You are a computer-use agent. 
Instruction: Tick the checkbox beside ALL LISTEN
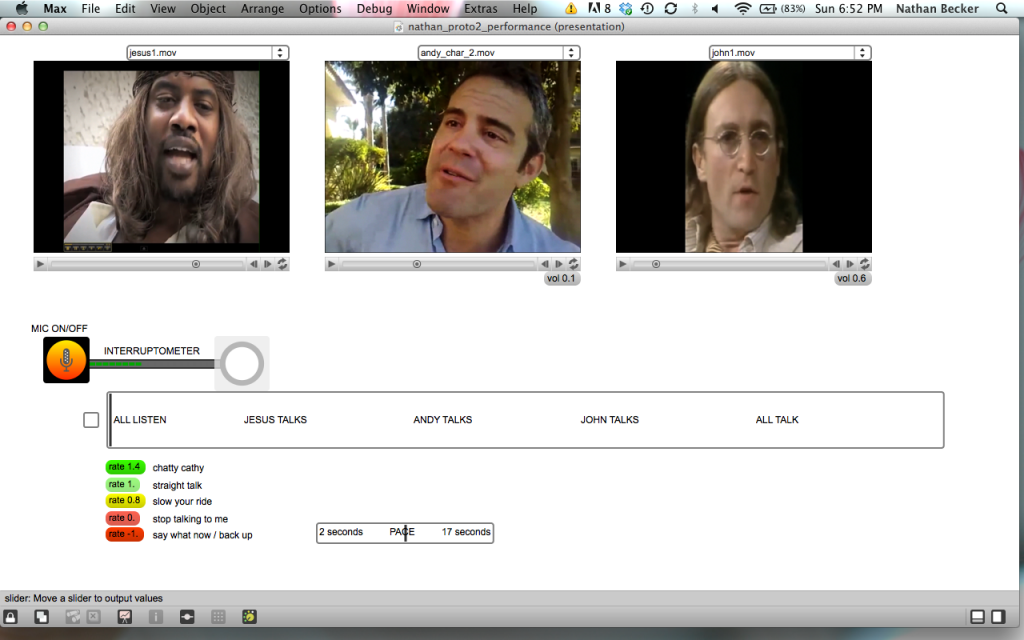tap(91, 420)
